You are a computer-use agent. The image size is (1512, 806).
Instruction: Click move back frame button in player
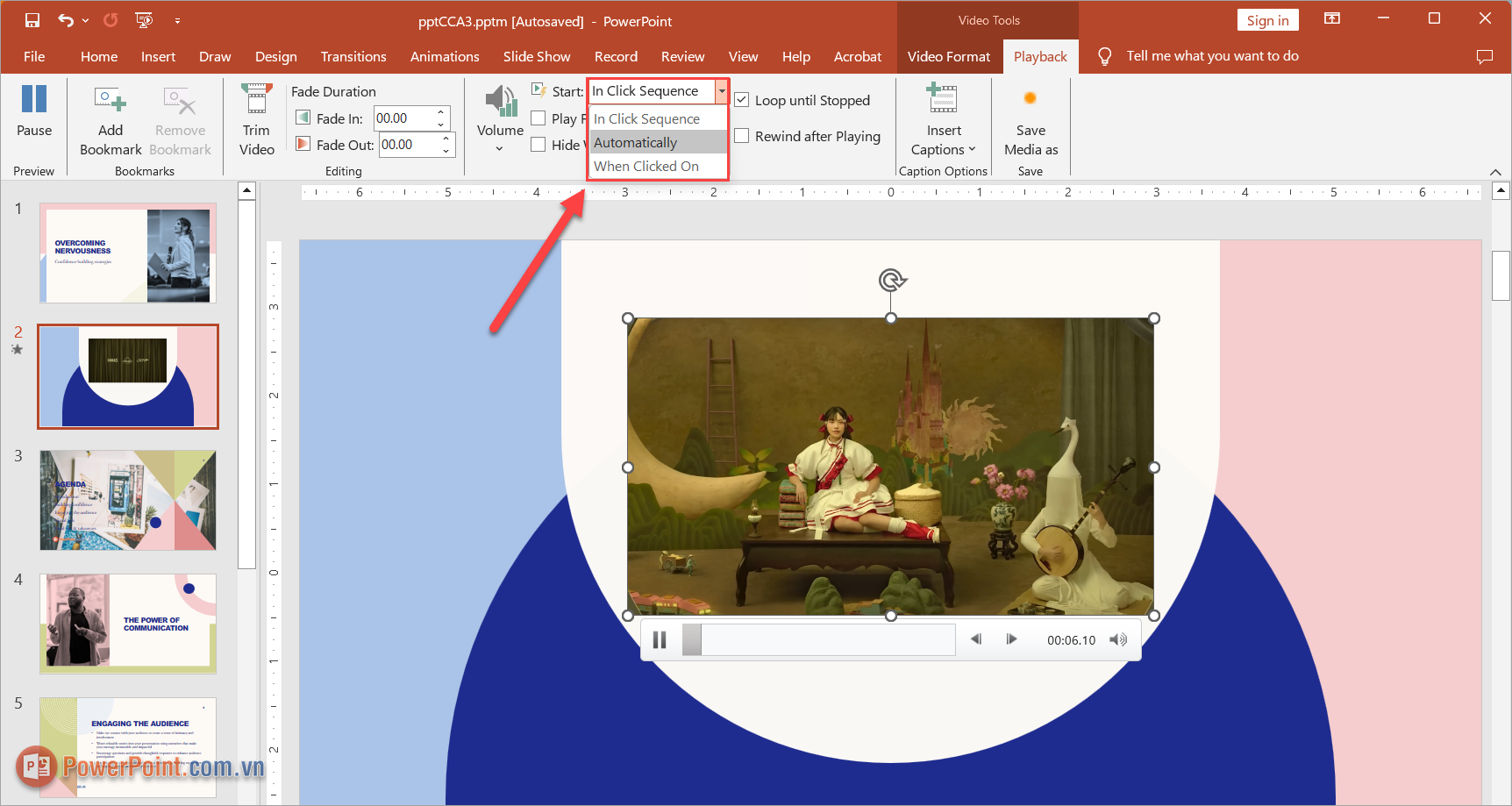coord(976,639)
